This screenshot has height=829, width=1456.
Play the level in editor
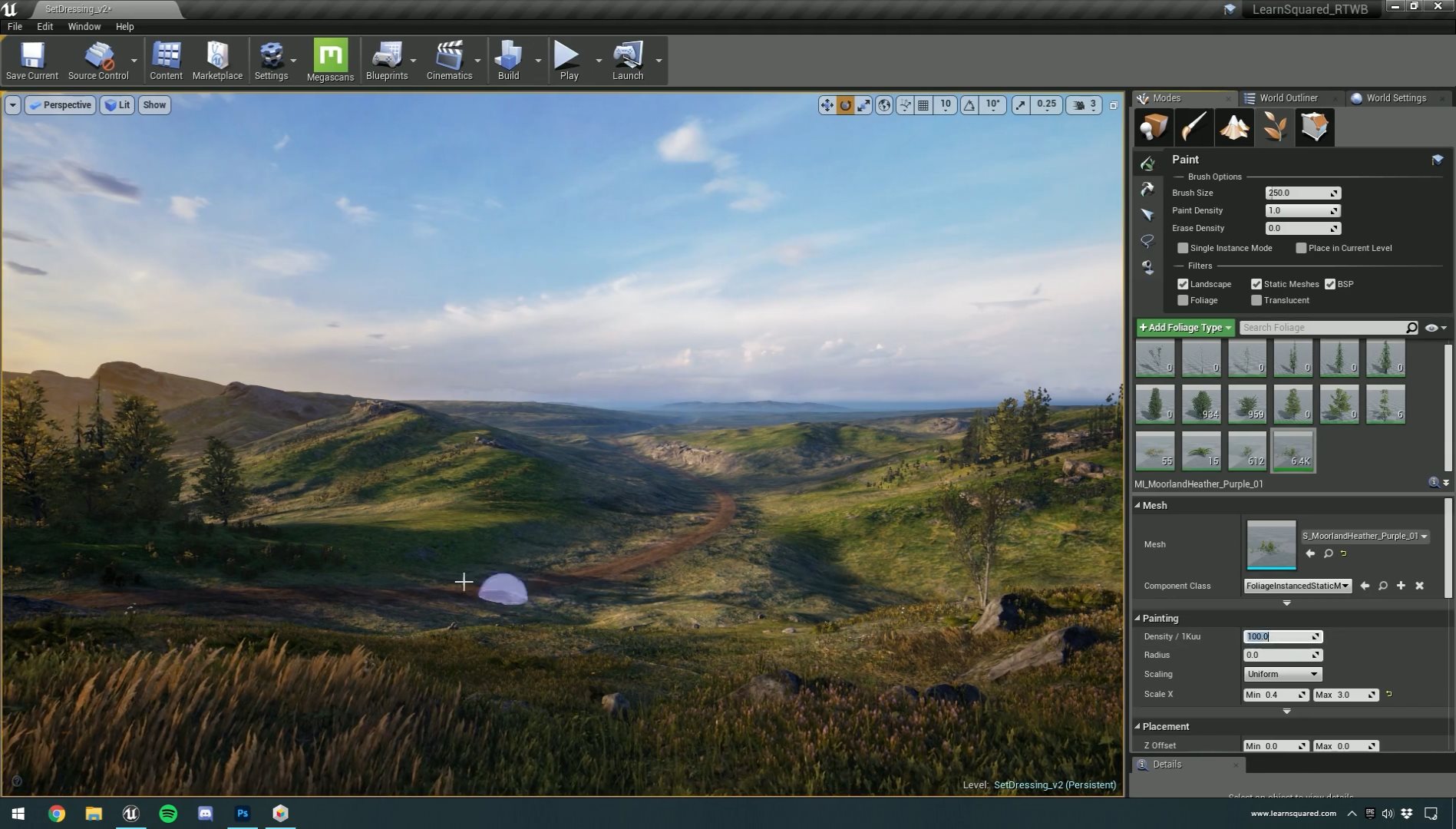point(569,61)
